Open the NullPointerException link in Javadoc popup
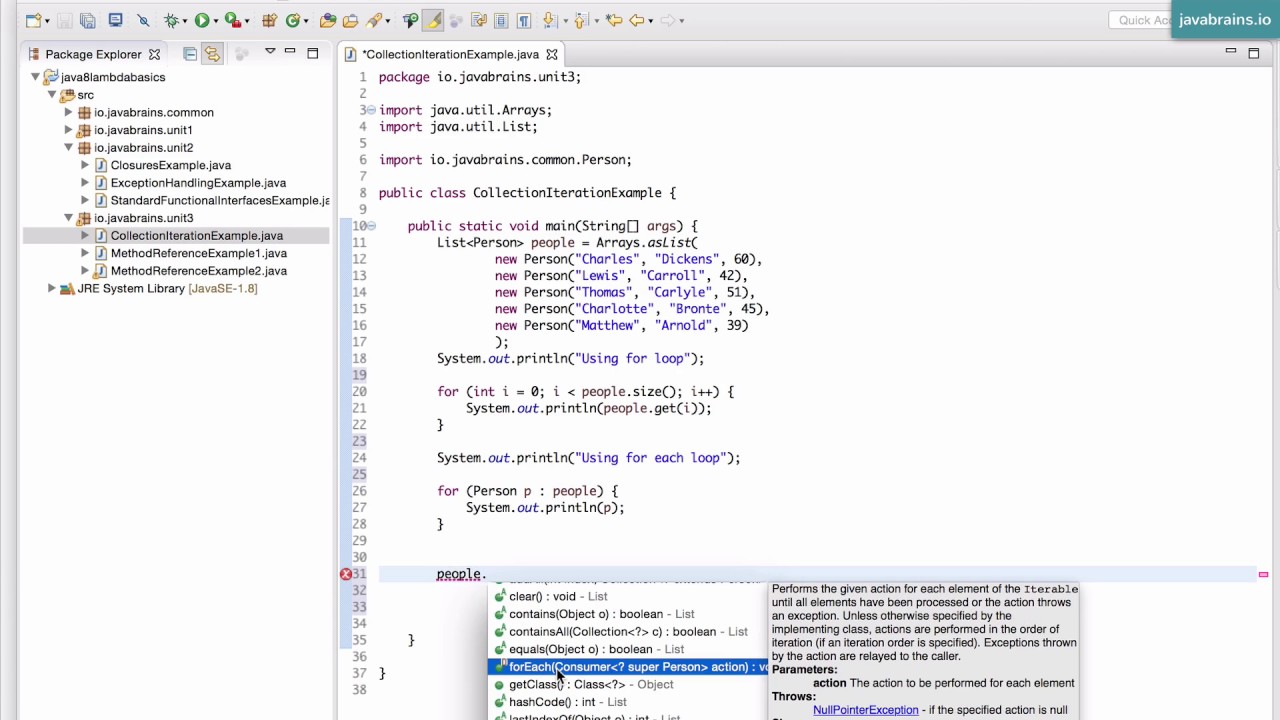This screenshot has width=1280, height=720. click(x=865, y=710)
